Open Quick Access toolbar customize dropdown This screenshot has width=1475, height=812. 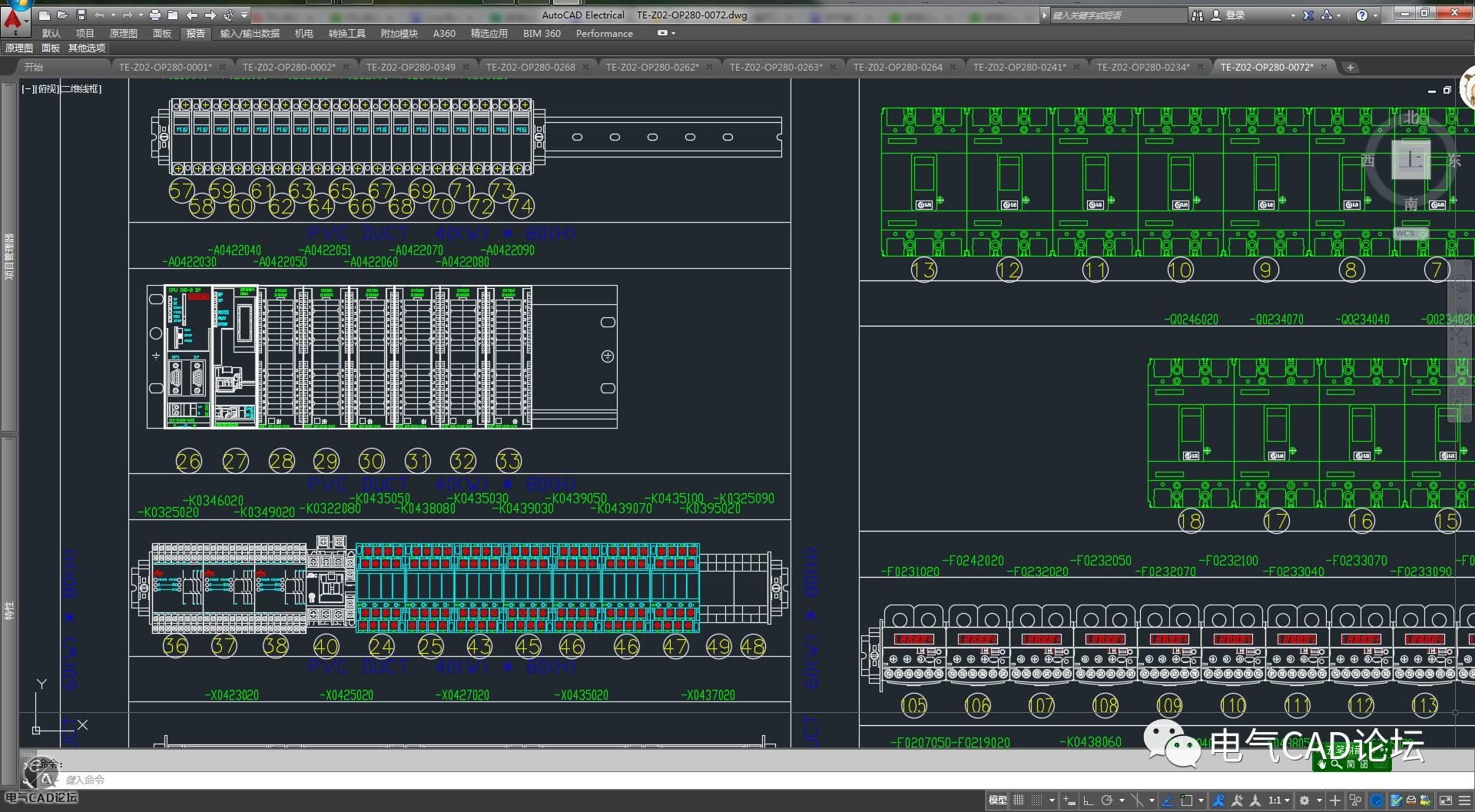pos(244,15)
